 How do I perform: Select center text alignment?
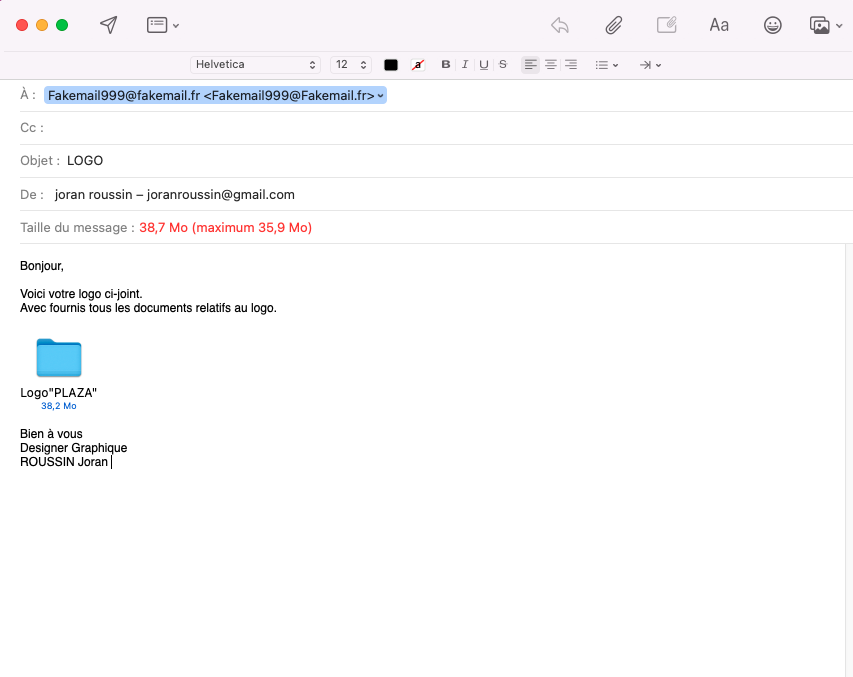click(550, 65)
